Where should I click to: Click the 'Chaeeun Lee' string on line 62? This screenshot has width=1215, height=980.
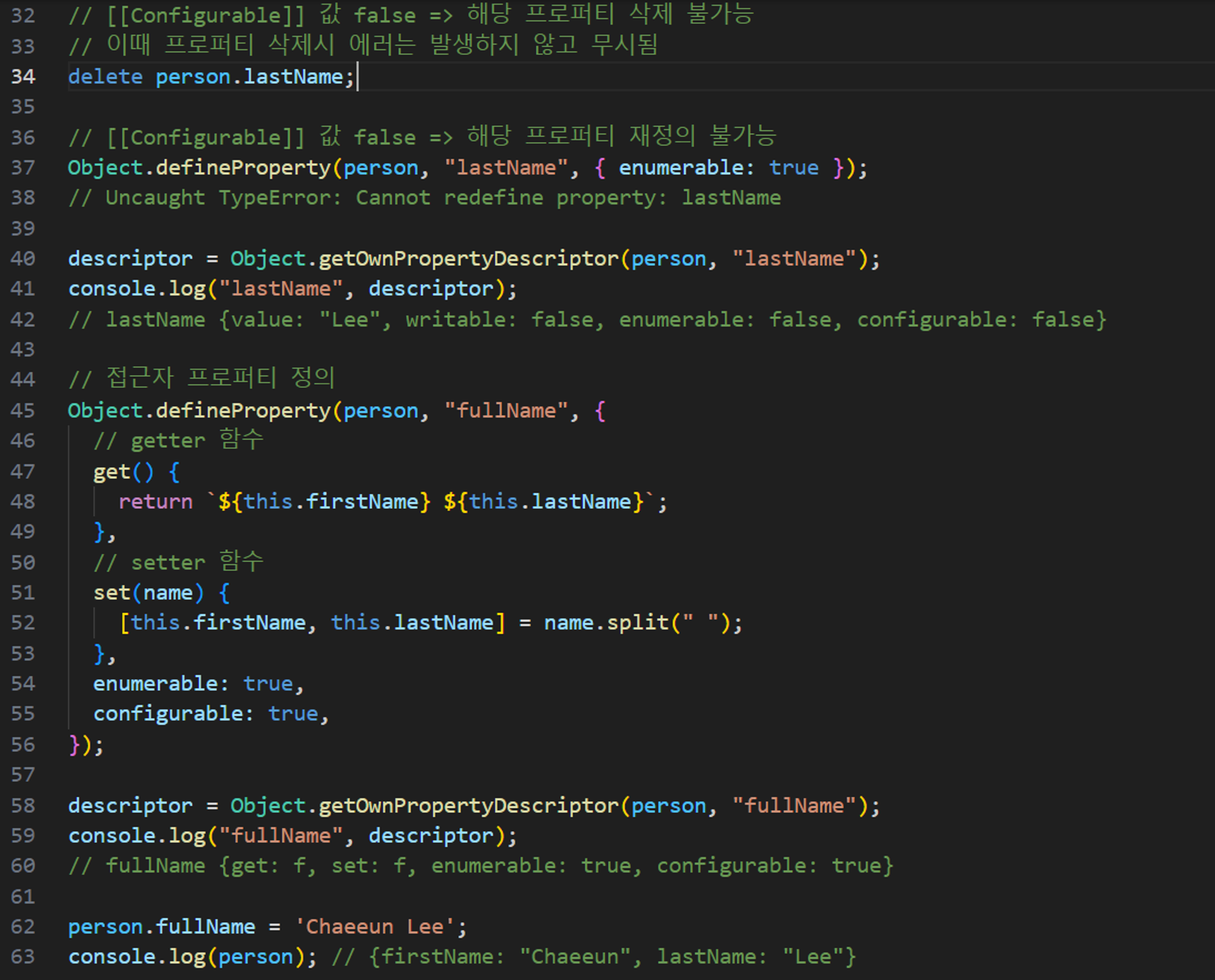[x=375, y=927]
